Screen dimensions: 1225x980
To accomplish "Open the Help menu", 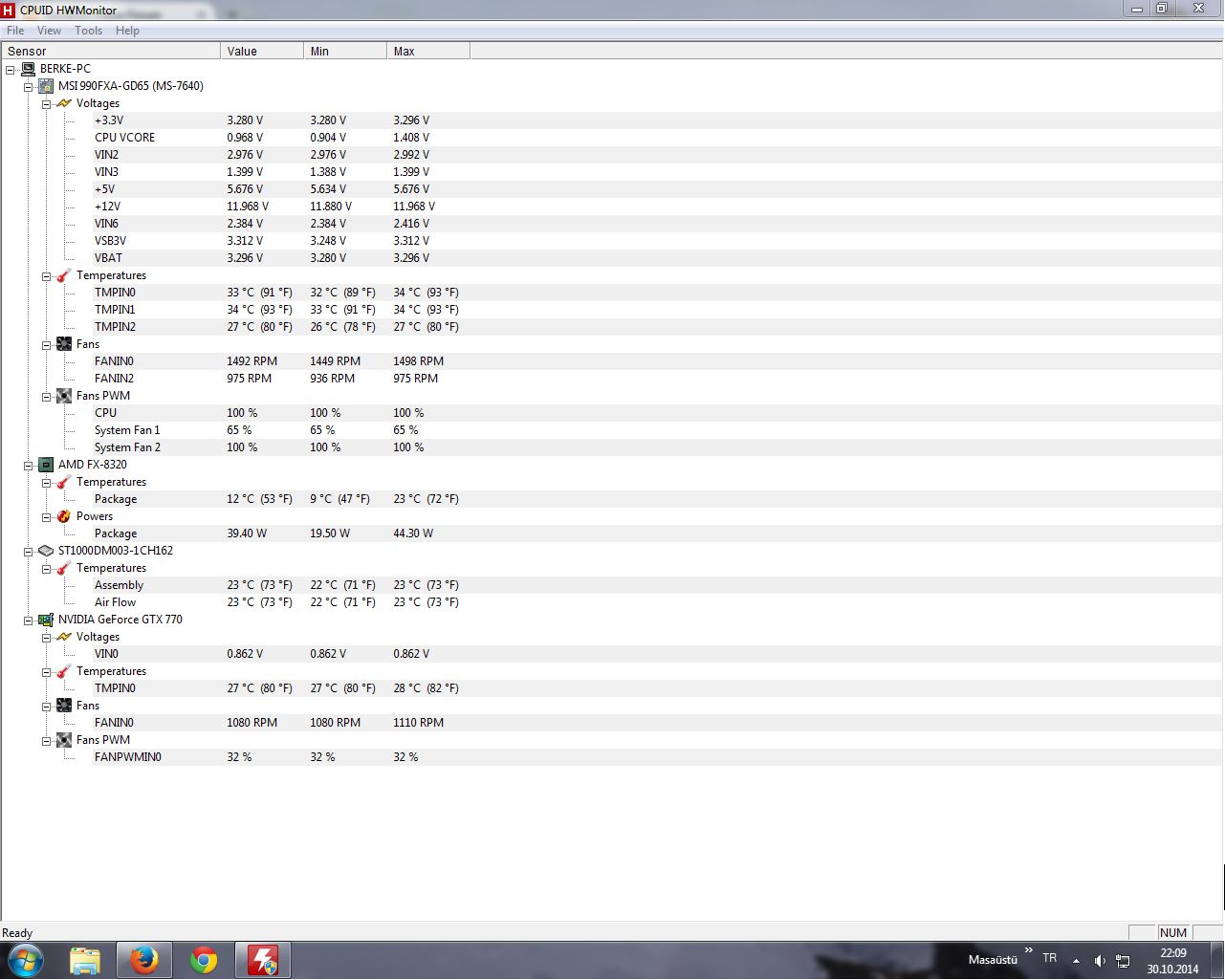I will tap(127, 31).
